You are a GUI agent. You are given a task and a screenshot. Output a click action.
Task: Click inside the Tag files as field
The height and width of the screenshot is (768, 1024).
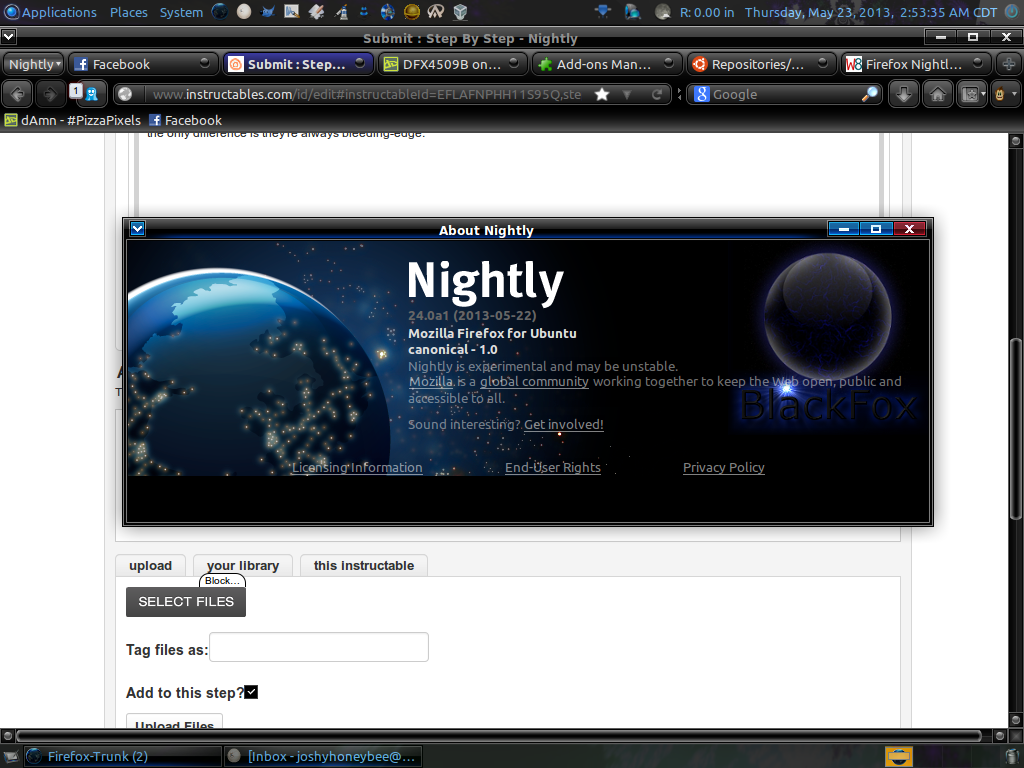tap(318, 647)
